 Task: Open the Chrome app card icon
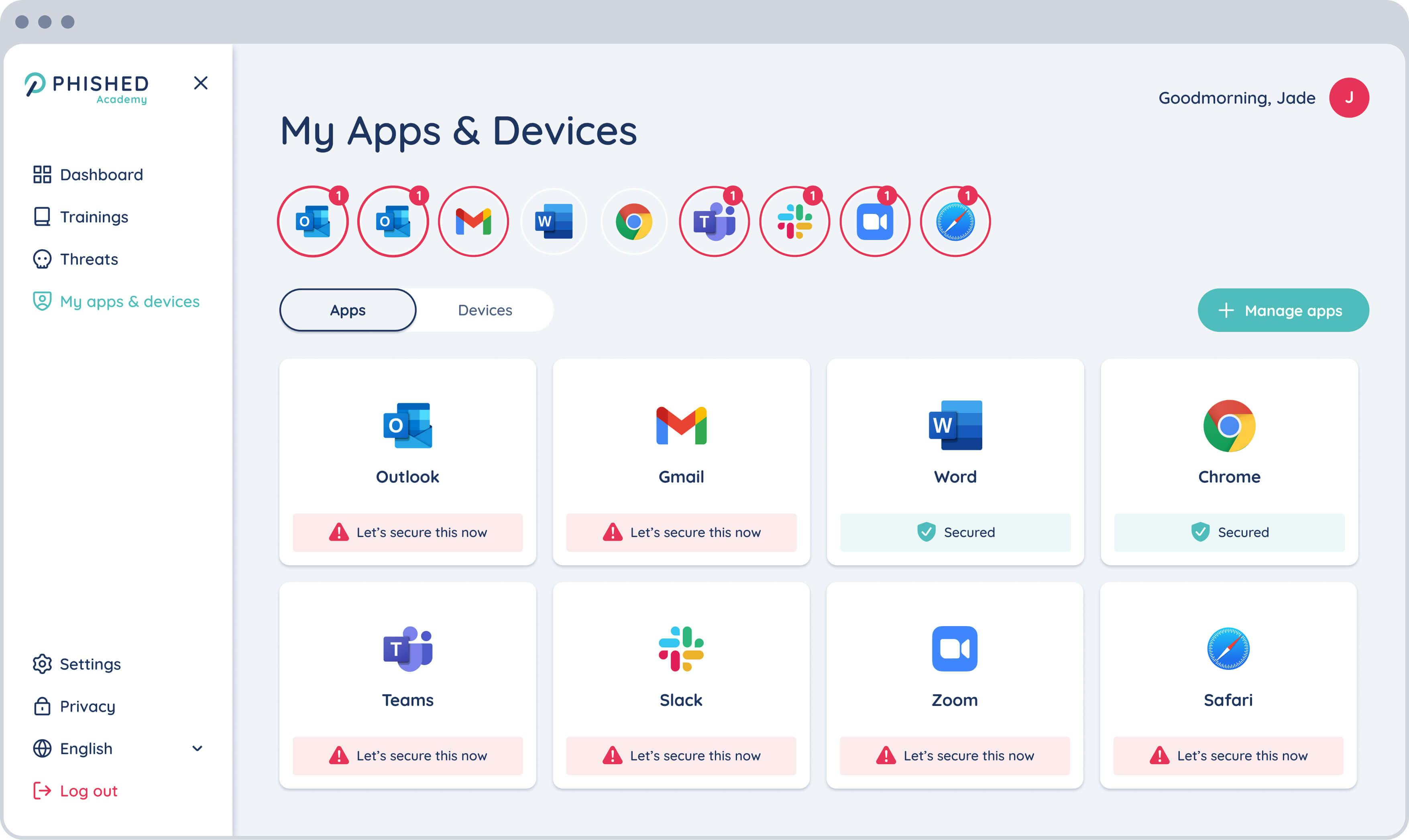[1229, 426]
